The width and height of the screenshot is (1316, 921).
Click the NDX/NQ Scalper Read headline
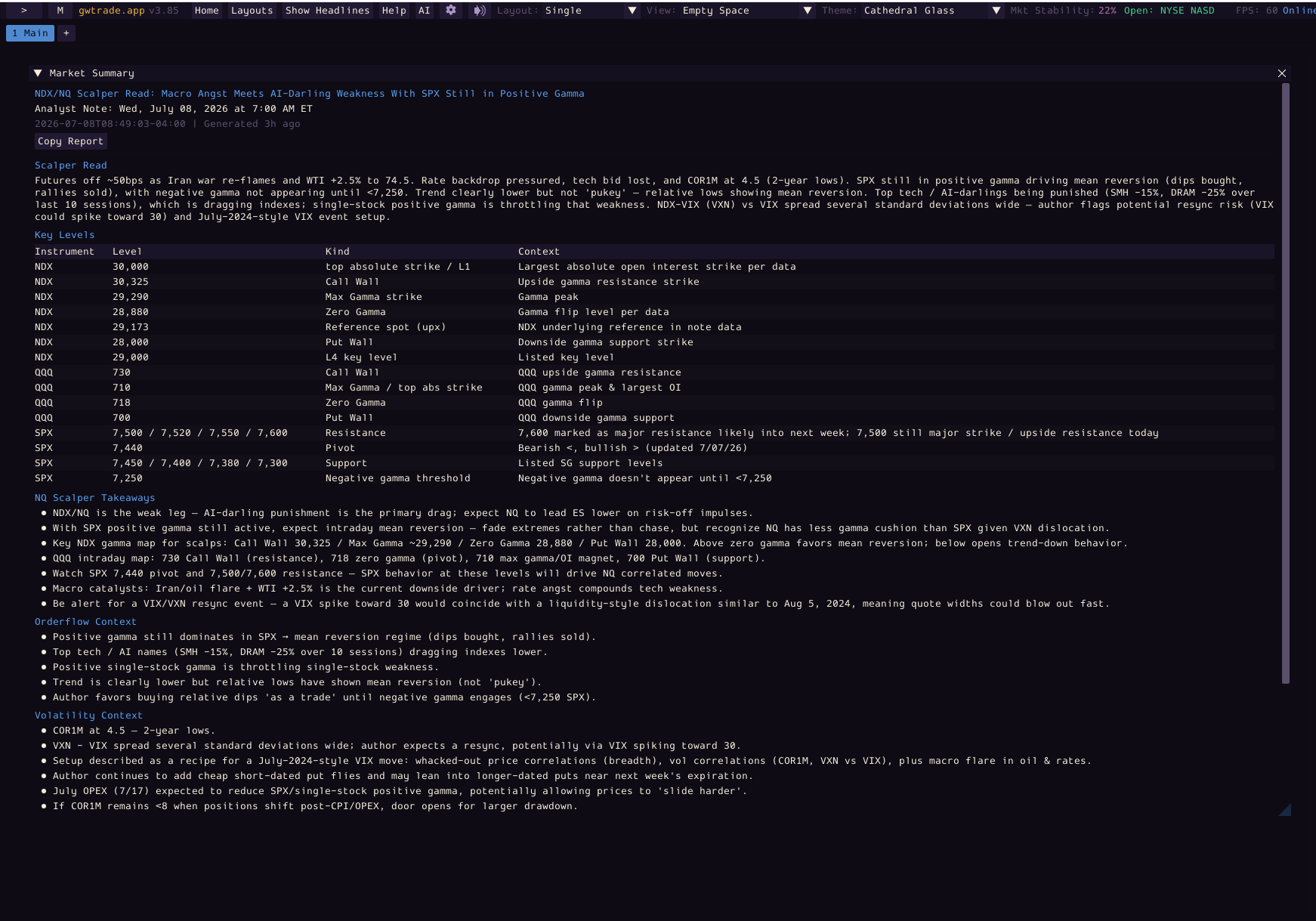[309, 94]
